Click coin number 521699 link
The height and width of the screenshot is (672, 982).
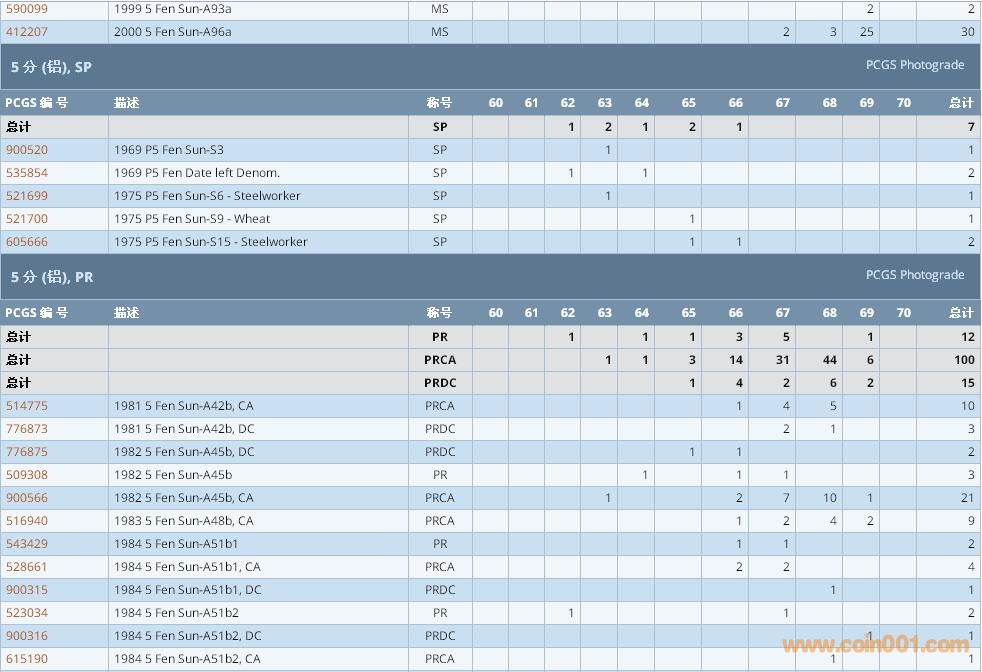tap(27, 196)
